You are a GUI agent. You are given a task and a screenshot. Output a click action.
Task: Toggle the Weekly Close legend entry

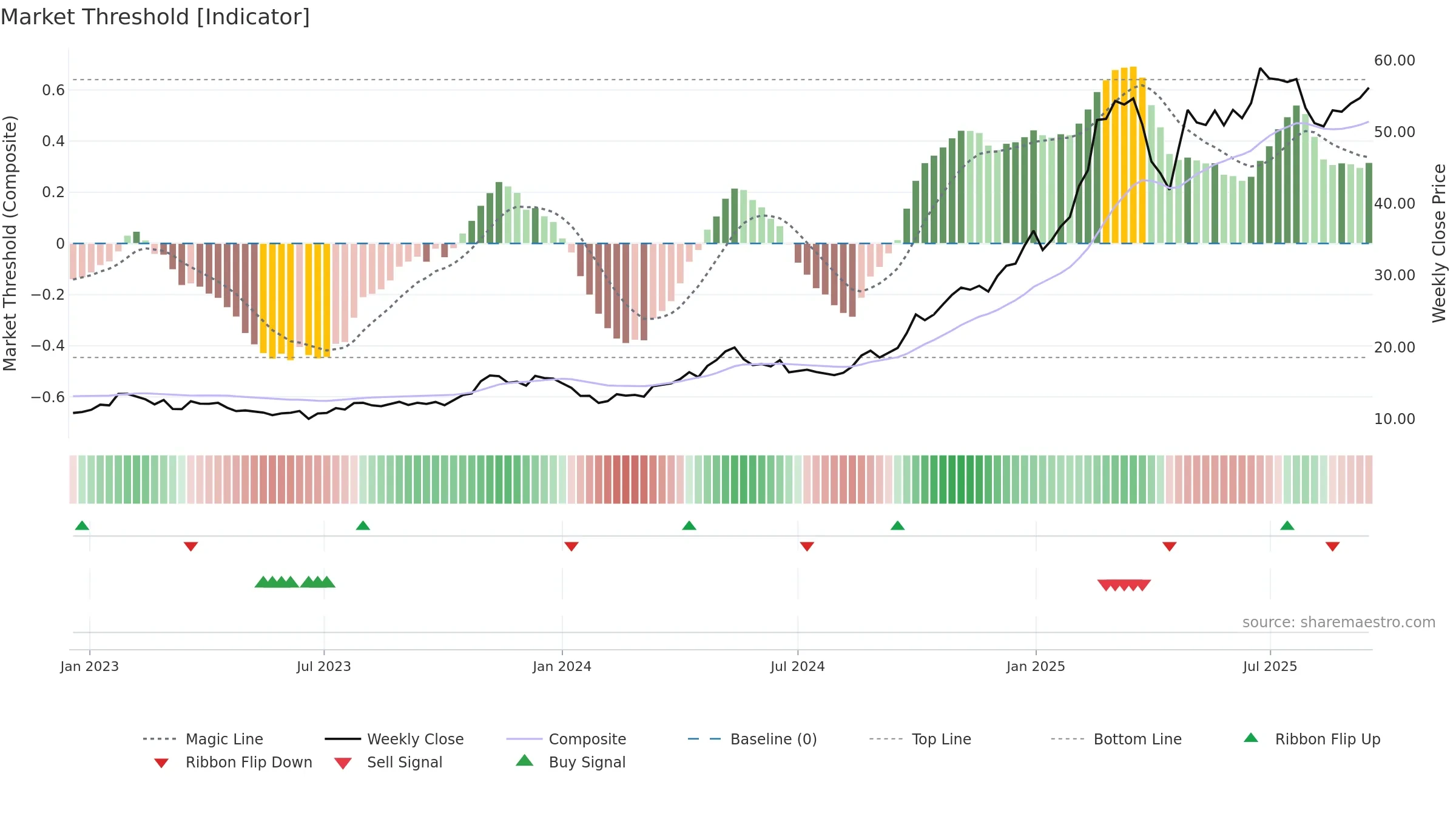pos(394,739)
